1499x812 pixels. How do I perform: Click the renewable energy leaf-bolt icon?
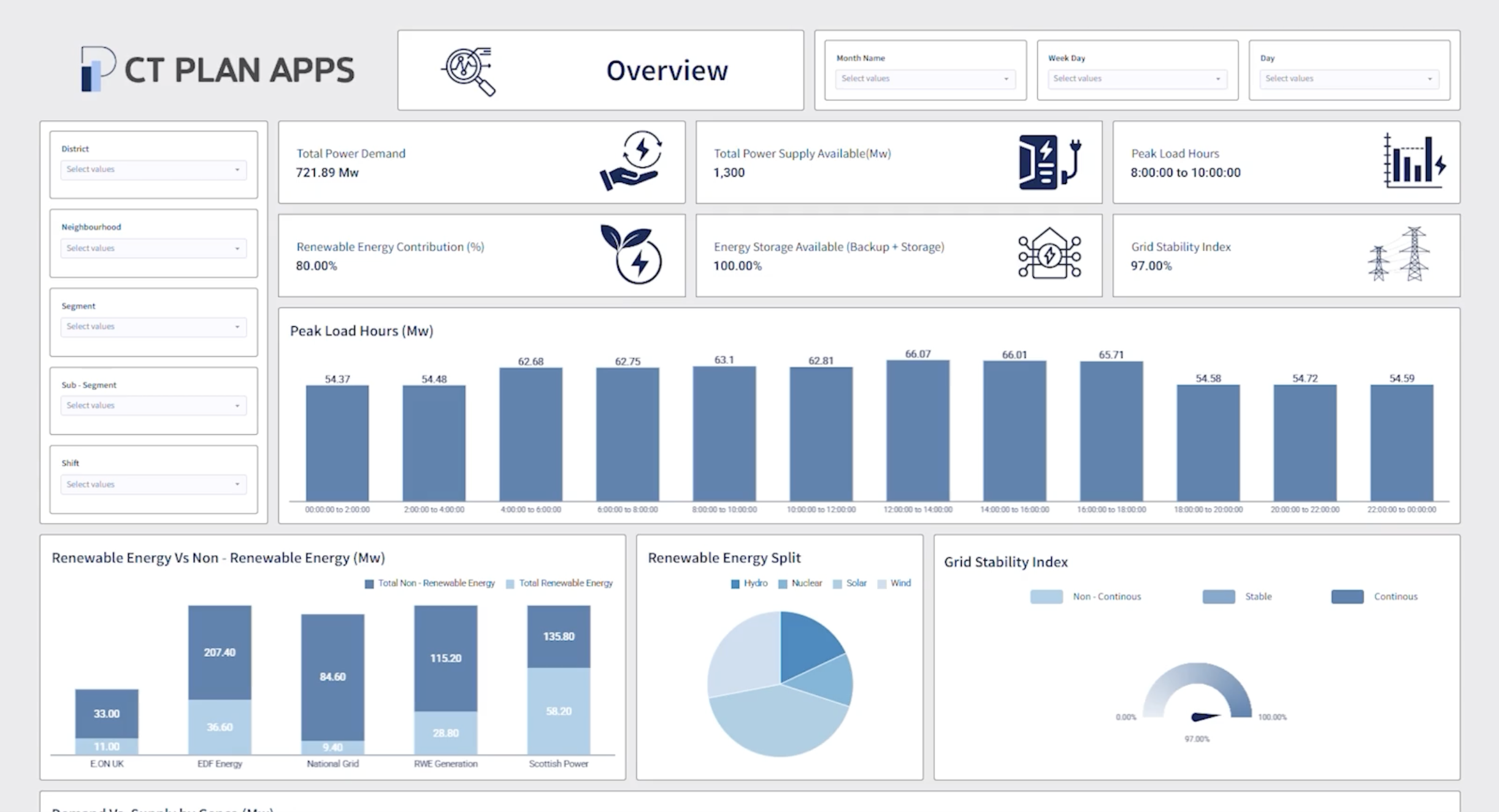coord(632,255)
